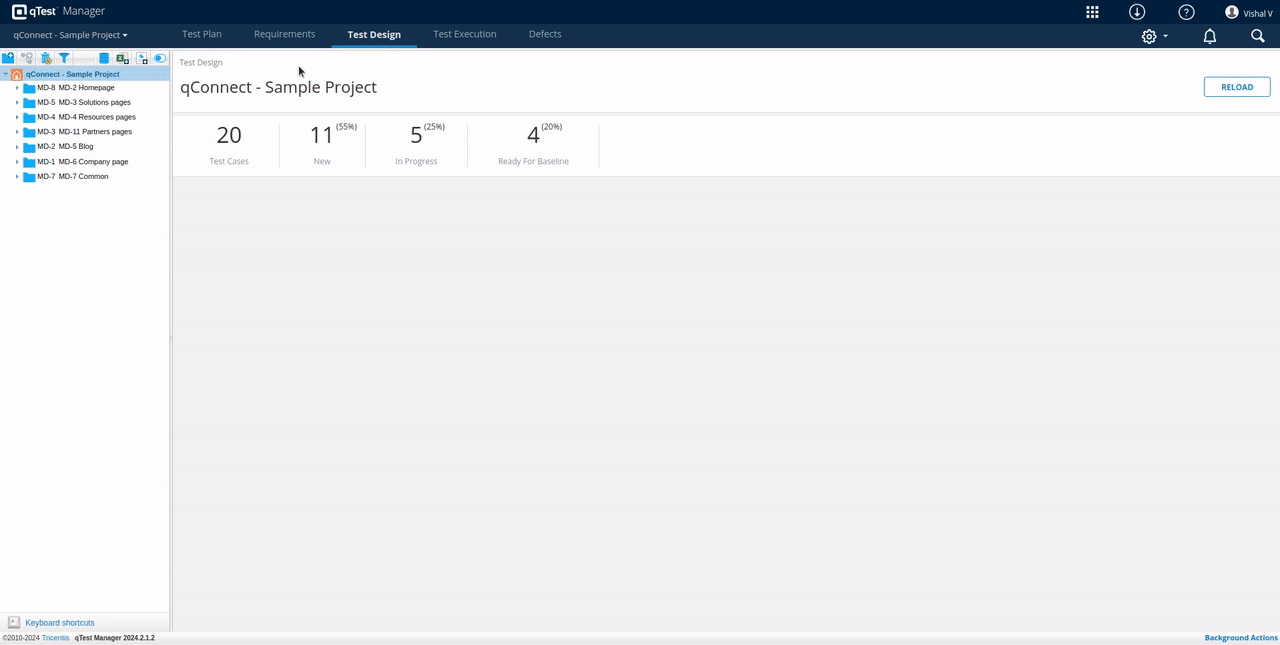Click the chart report toolbar icon

click(142, 58)
